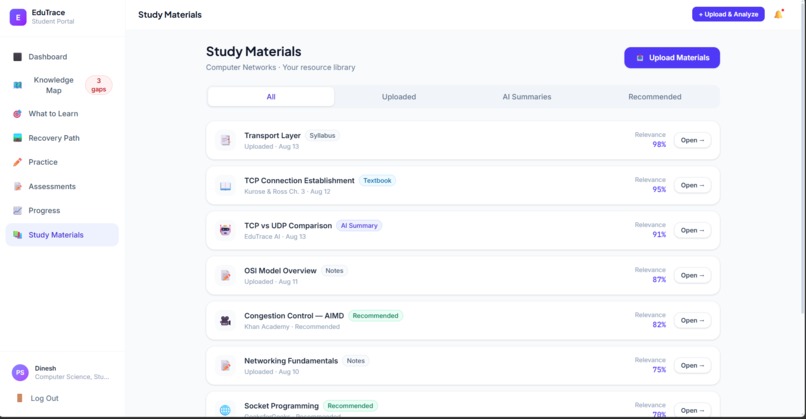Go to Dashboard in sidebar
Viewport: 806px width, 419px height.
pos(62,57)
